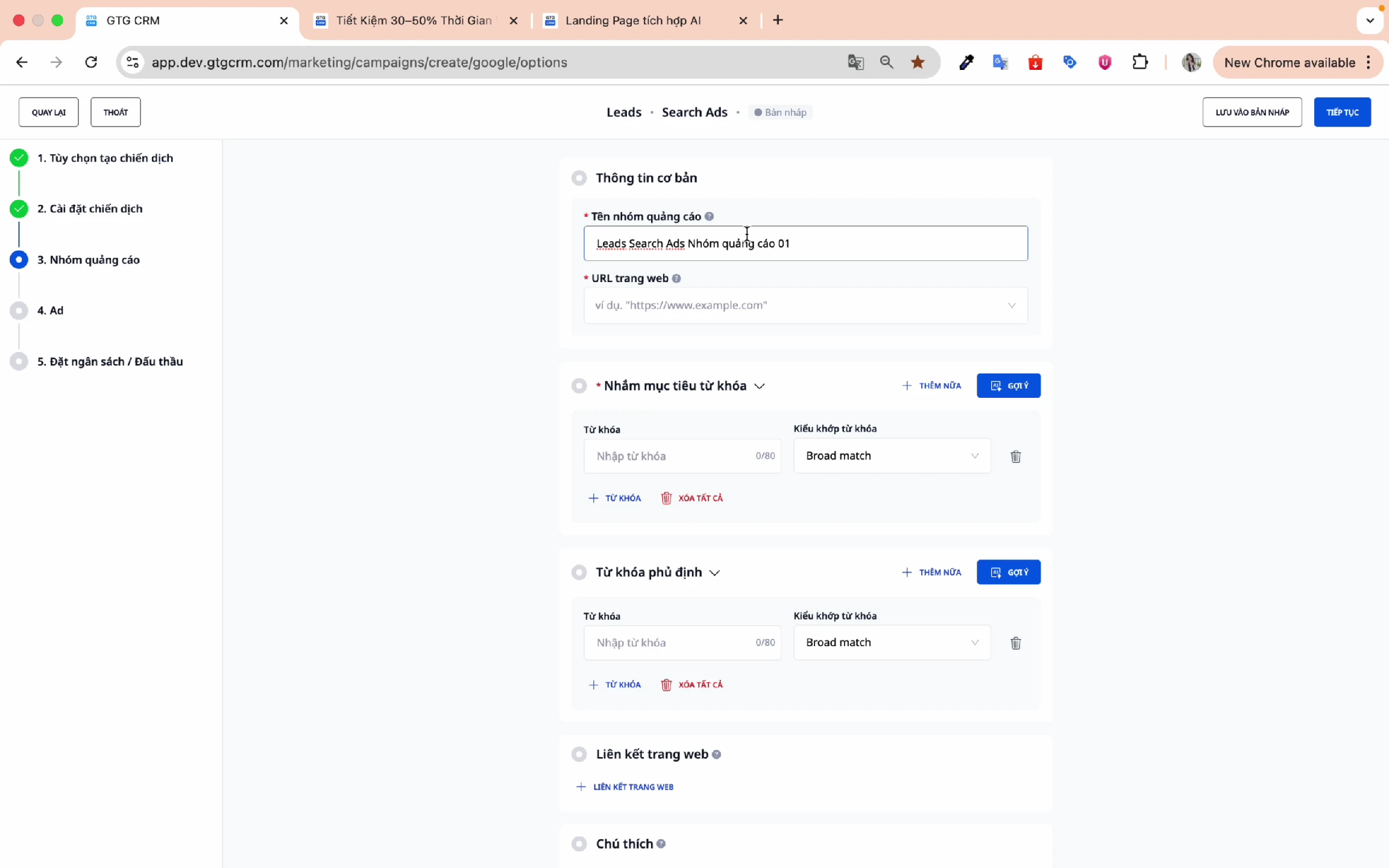Click info icon beside Liên kết trang web
This screenshot has height=868, width=1389.
tap(716, 755)
